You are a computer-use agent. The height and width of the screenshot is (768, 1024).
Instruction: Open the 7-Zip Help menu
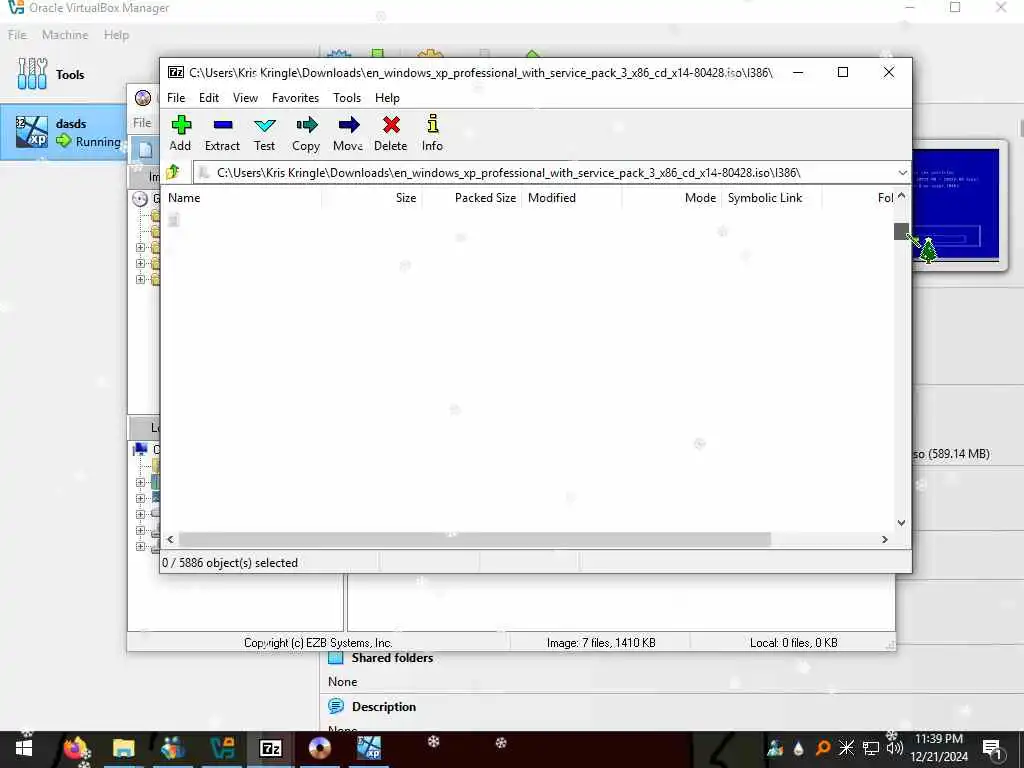(x=387, y=97)
